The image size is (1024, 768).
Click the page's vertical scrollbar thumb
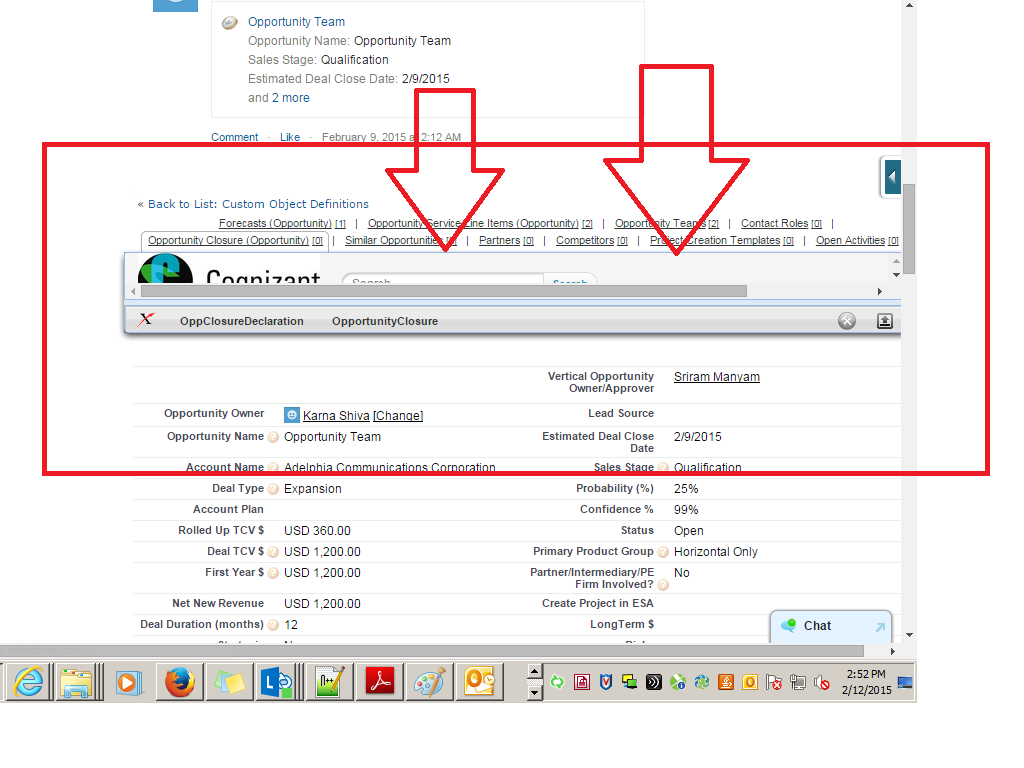coord(909,229)
